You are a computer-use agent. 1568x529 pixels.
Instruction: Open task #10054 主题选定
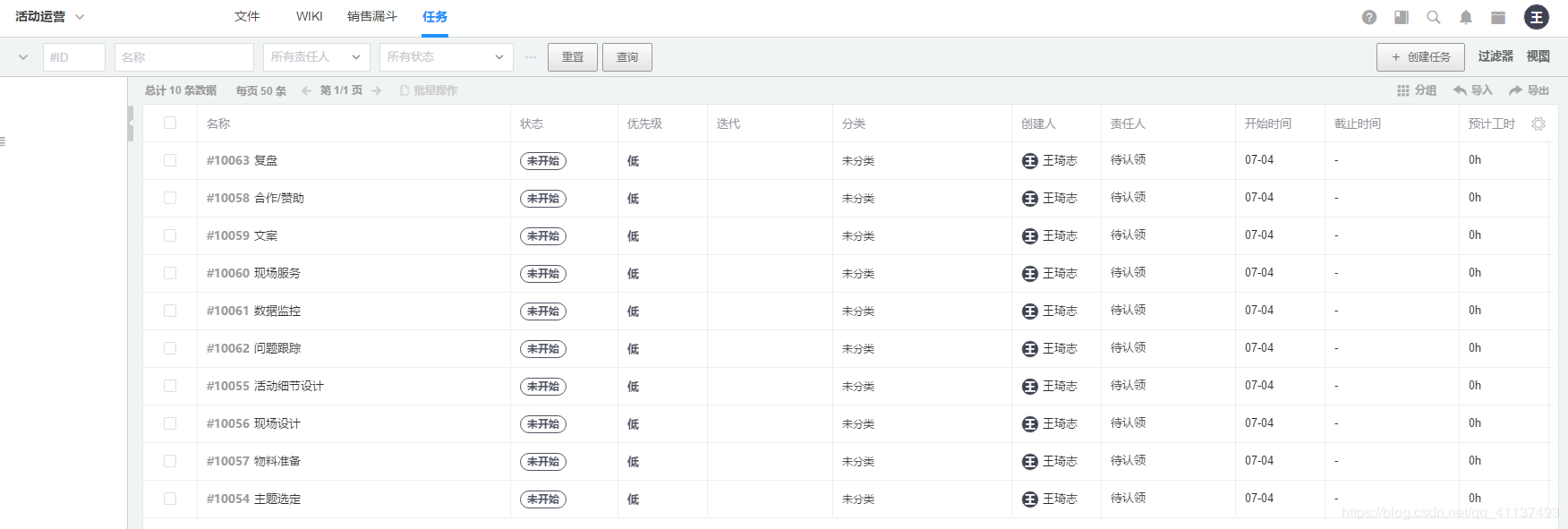coord(253,499)
